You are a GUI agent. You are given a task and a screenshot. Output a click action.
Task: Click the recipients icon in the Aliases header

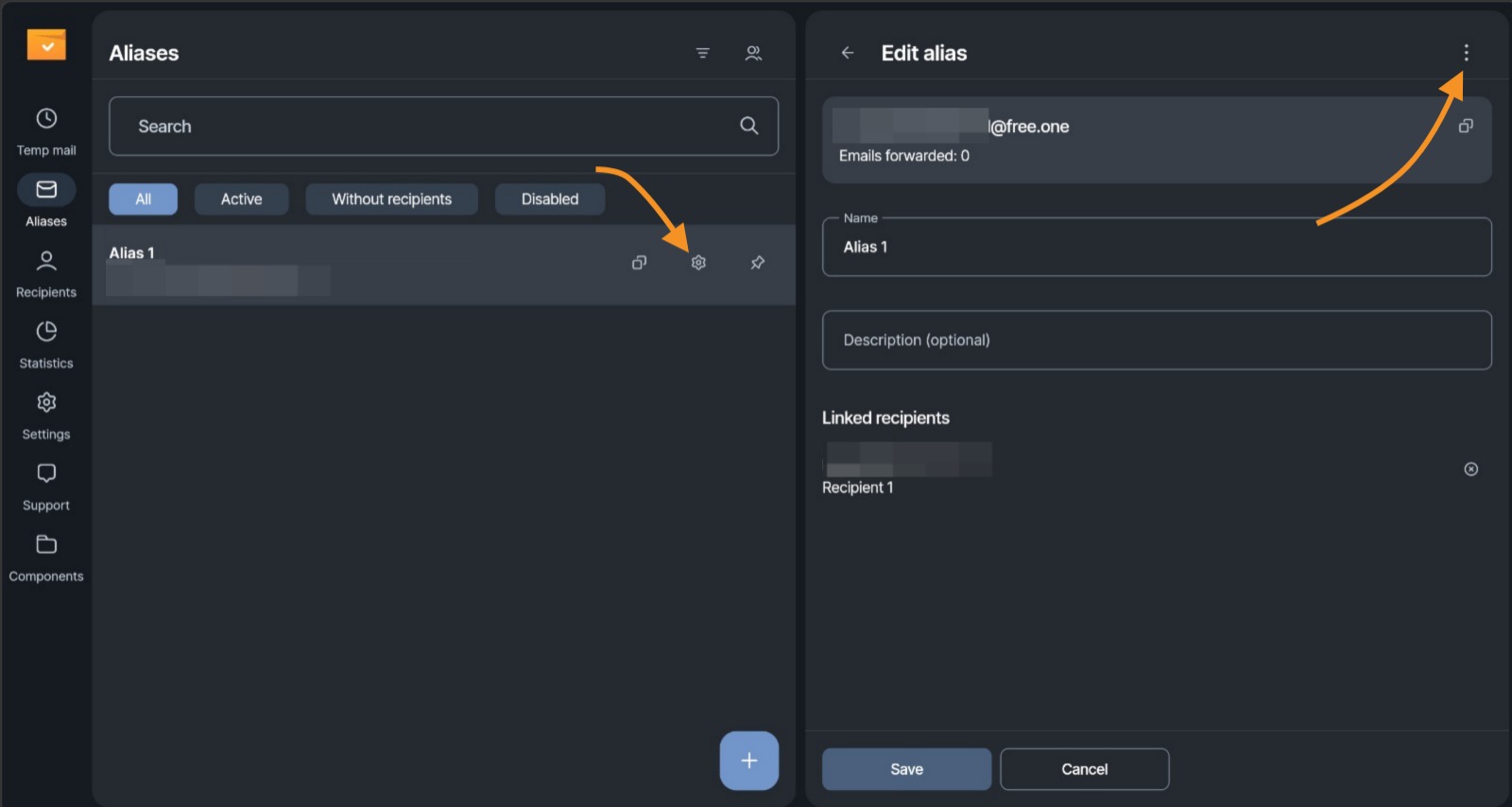pos(753,53)
